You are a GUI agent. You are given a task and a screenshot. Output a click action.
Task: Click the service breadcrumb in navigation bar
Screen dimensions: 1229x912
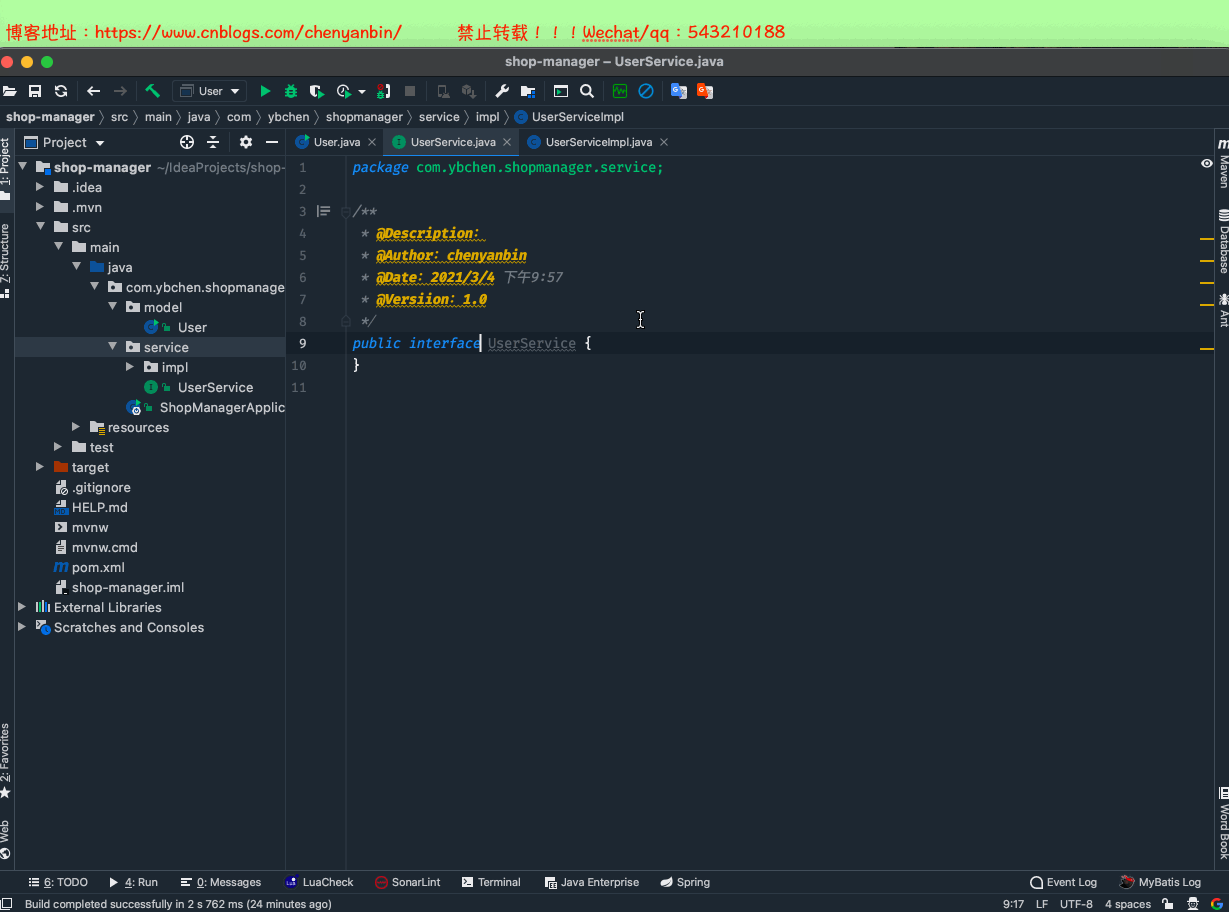439,117
